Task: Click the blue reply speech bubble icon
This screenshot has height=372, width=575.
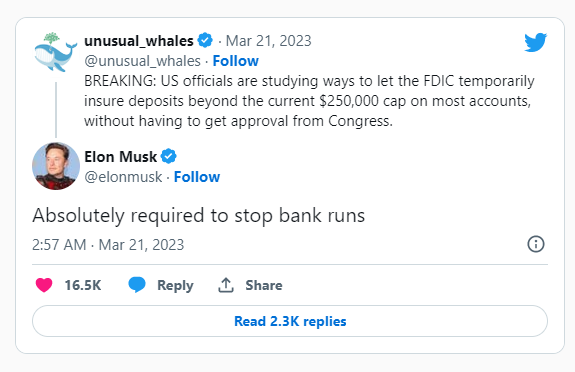Action: (137, 285)
